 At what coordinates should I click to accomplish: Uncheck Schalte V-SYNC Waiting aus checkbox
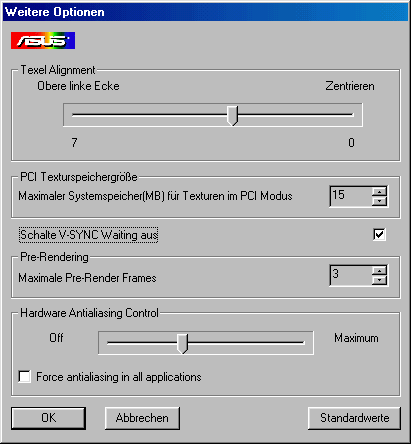tap(379, 234)
